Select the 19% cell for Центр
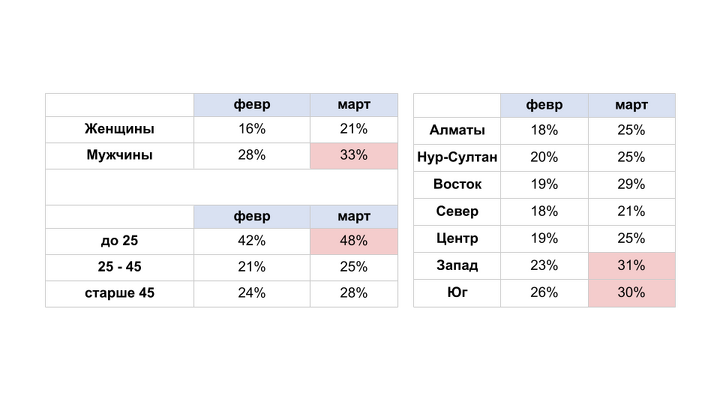Image resolution: width=720 pixels, height=405 pixels. 544,239
